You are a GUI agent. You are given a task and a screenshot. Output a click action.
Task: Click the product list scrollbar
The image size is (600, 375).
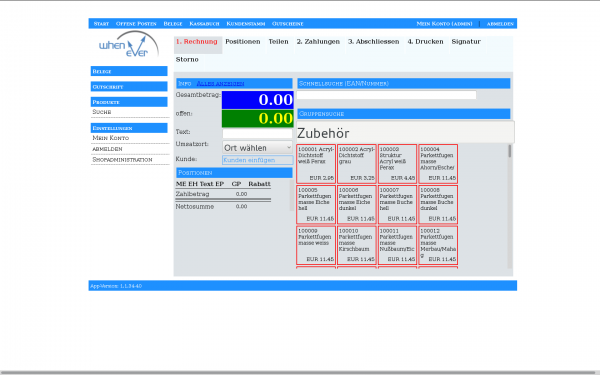pos(510,206)
